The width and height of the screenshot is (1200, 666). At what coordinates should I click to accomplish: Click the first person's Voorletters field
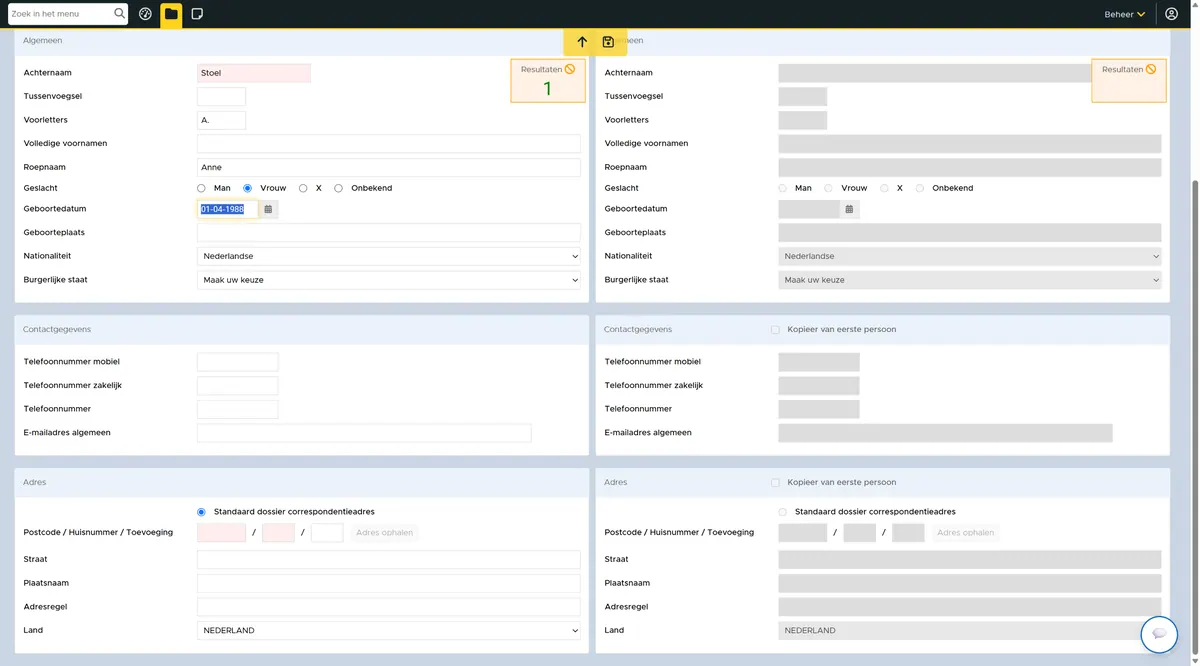[221, 120]
